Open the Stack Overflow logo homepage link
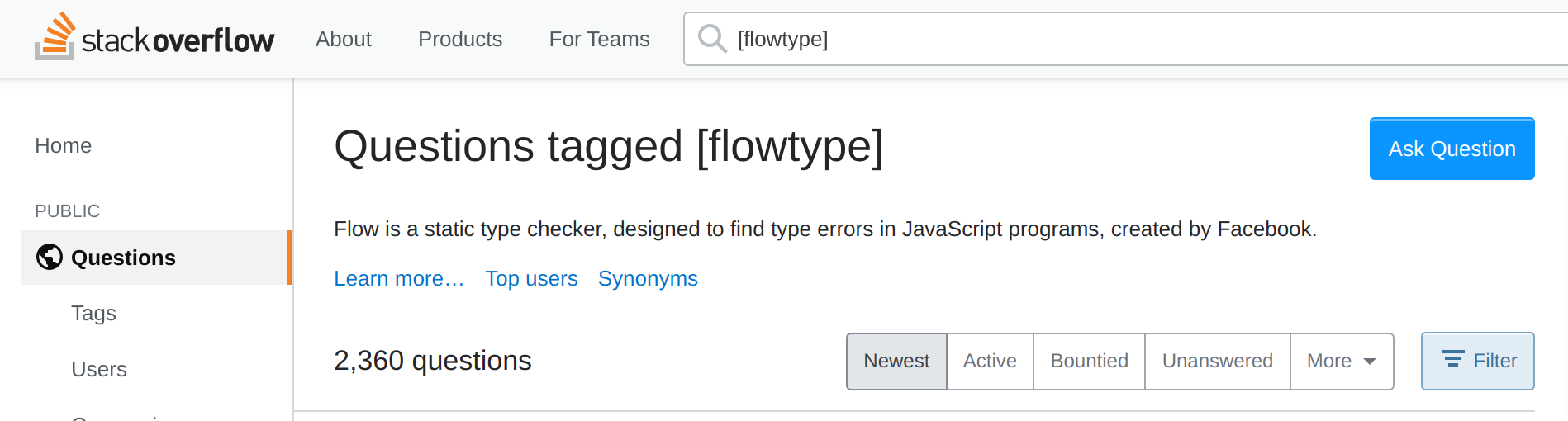The height and width of the screenshot is (421, 1568). pyautogui.click(x=154, y=38)
